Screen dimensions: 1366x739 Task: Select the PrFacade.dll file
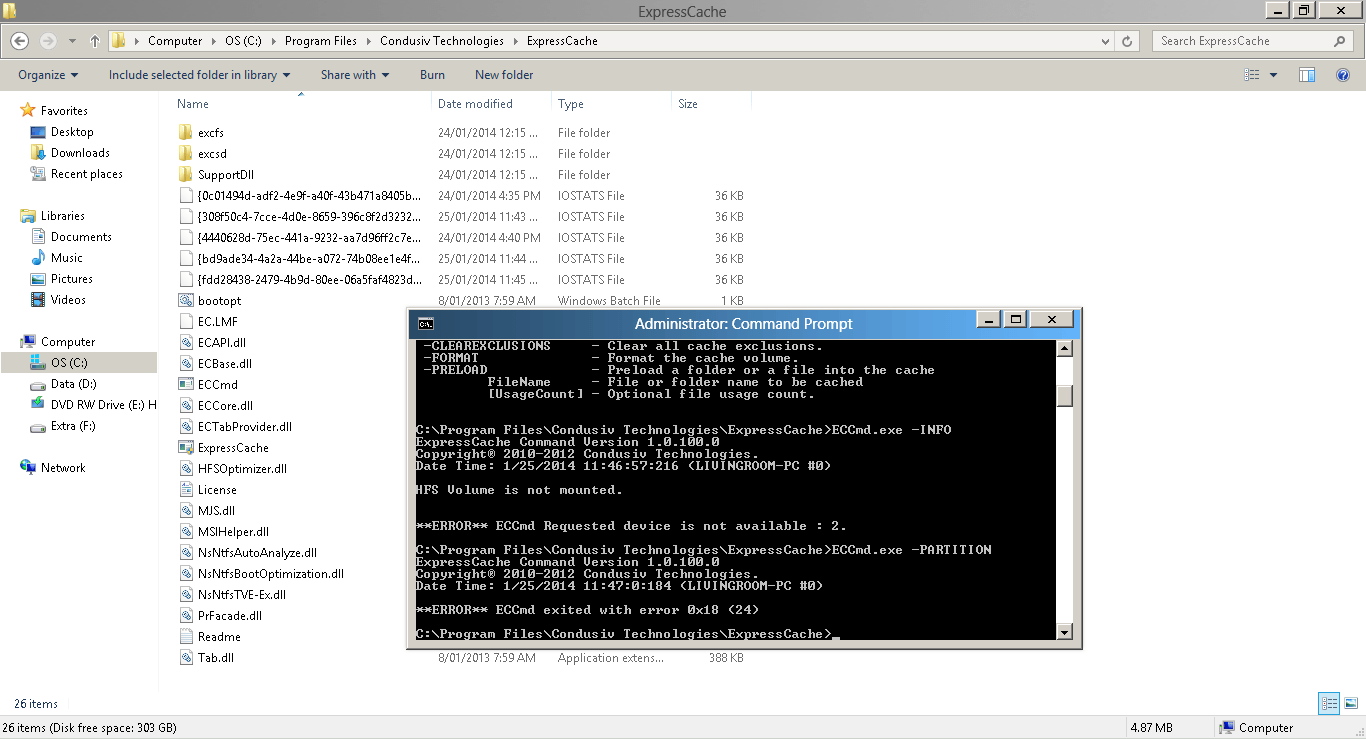click(x=230, y=616)
